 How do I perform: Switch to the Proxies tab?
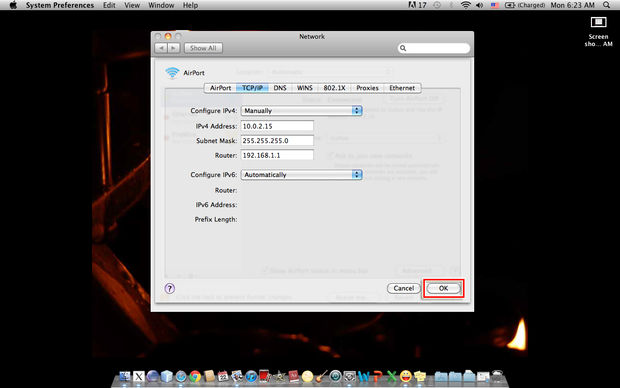[367, 88]
